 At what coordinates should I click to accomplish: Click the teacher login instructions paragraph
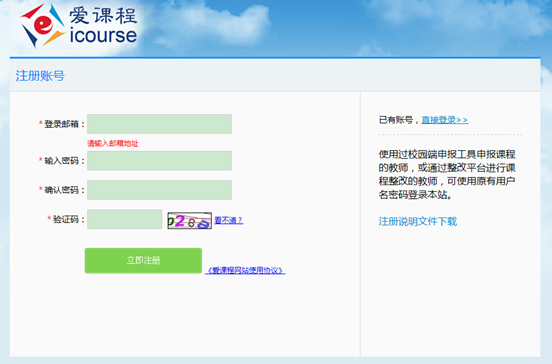pyautogui.click(x=447, y=174)
